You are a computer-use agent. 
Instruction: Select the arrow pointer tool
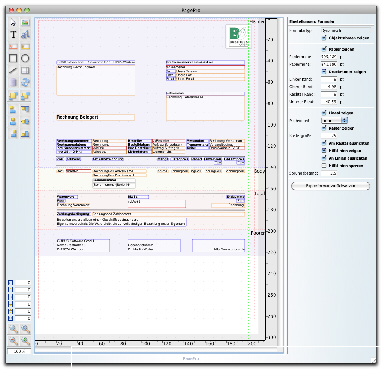coord(13,22)
